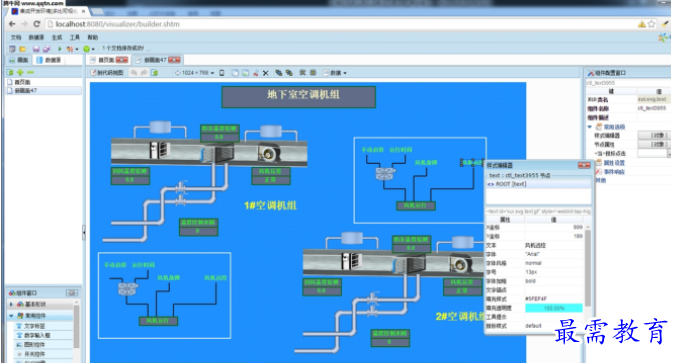The height and width of the screenshot is (363, 676).
Task: Click the cyan 100.00% fill opacity bar
Action: [554, 308]
